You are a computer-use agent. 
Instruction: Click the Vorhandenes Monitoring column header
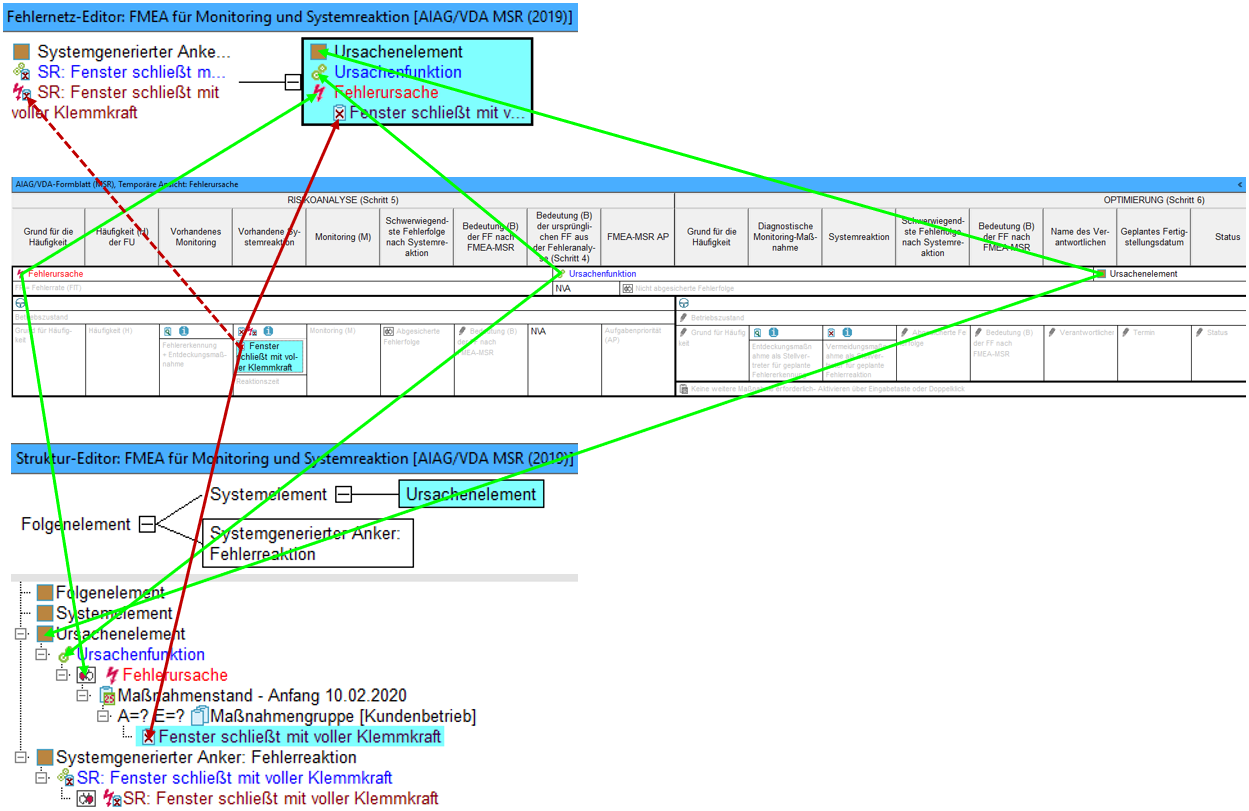[x=195, y=236]
